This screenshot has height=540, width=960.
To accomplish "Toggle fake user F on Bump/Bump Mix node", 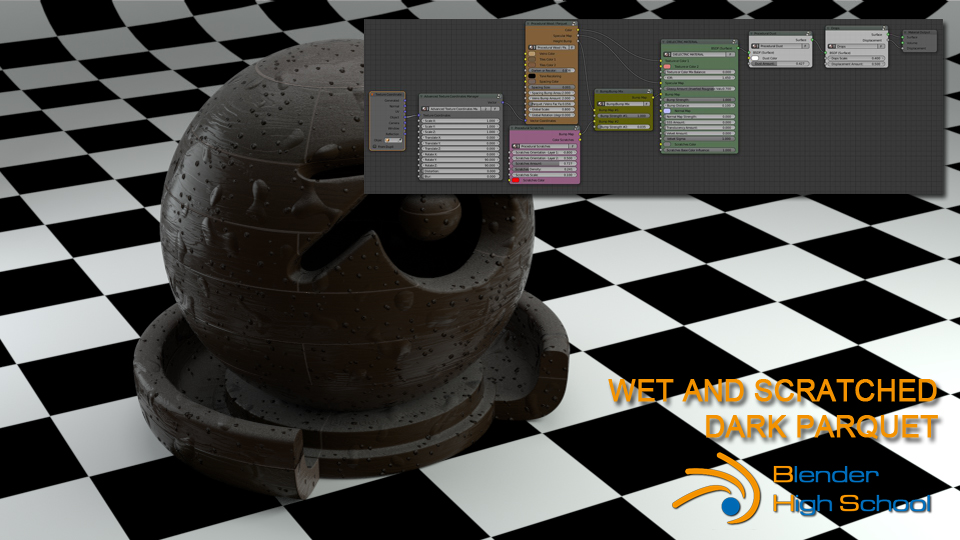I will 647,104.
